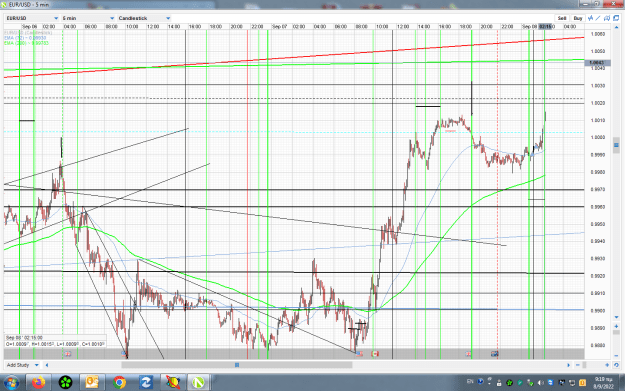Select the trend line drawing tool
The image size is (625, 391).
[598, 18]
